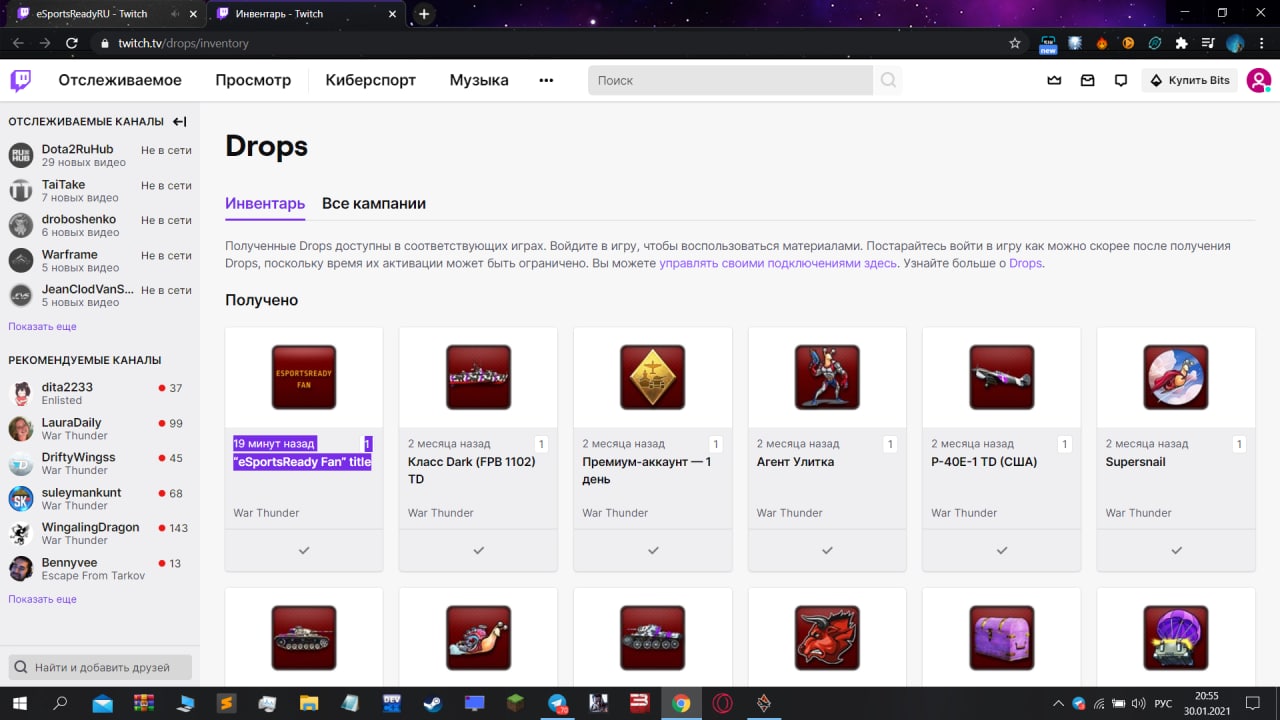
Task: Open JeanClodVanS... followed channel
Action: [x=100, y=295]
